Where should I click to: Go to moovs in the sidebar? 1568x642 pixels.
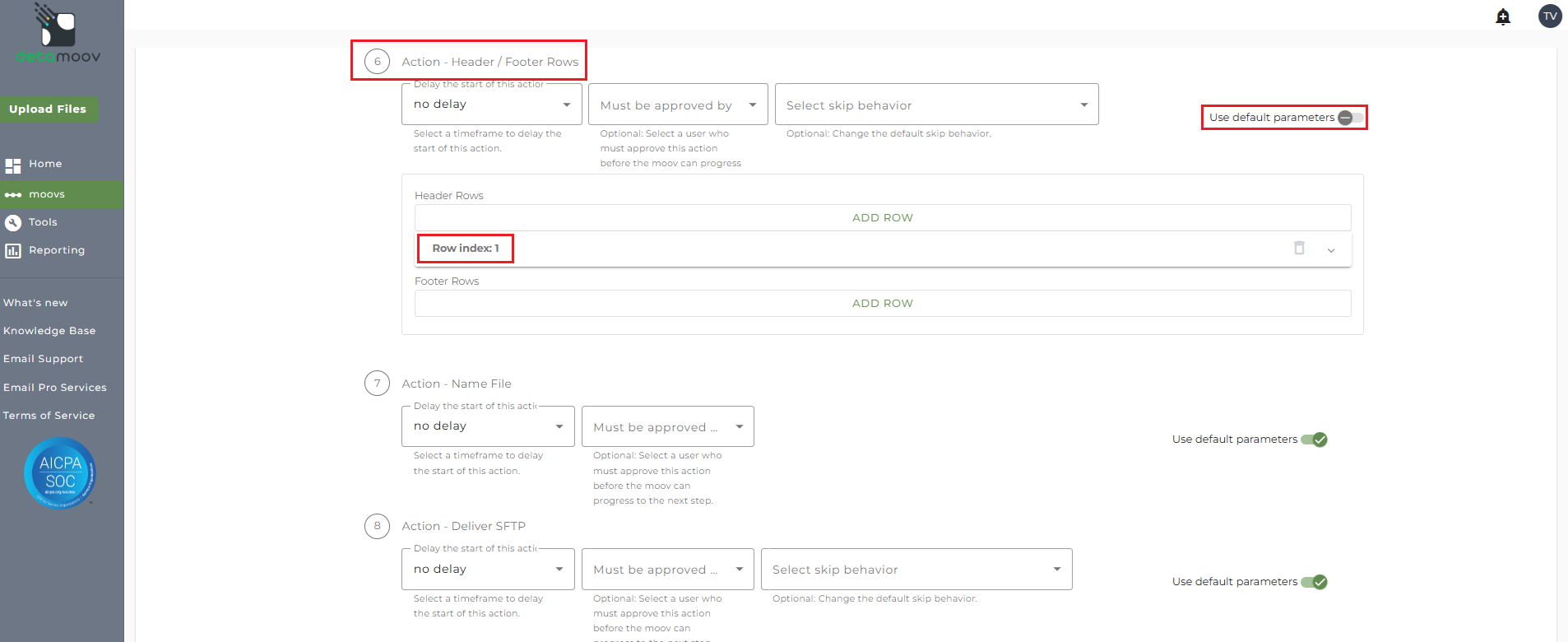47,194
